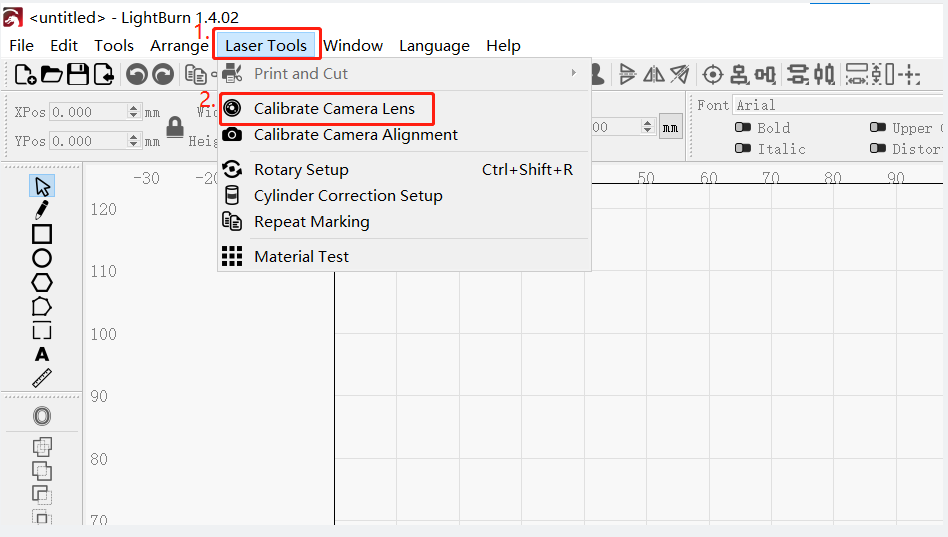The height and width of the screenshot is (537, 948).
Task: Open the Edit menu
Action: pyautogui.click(x=63, y=46)
